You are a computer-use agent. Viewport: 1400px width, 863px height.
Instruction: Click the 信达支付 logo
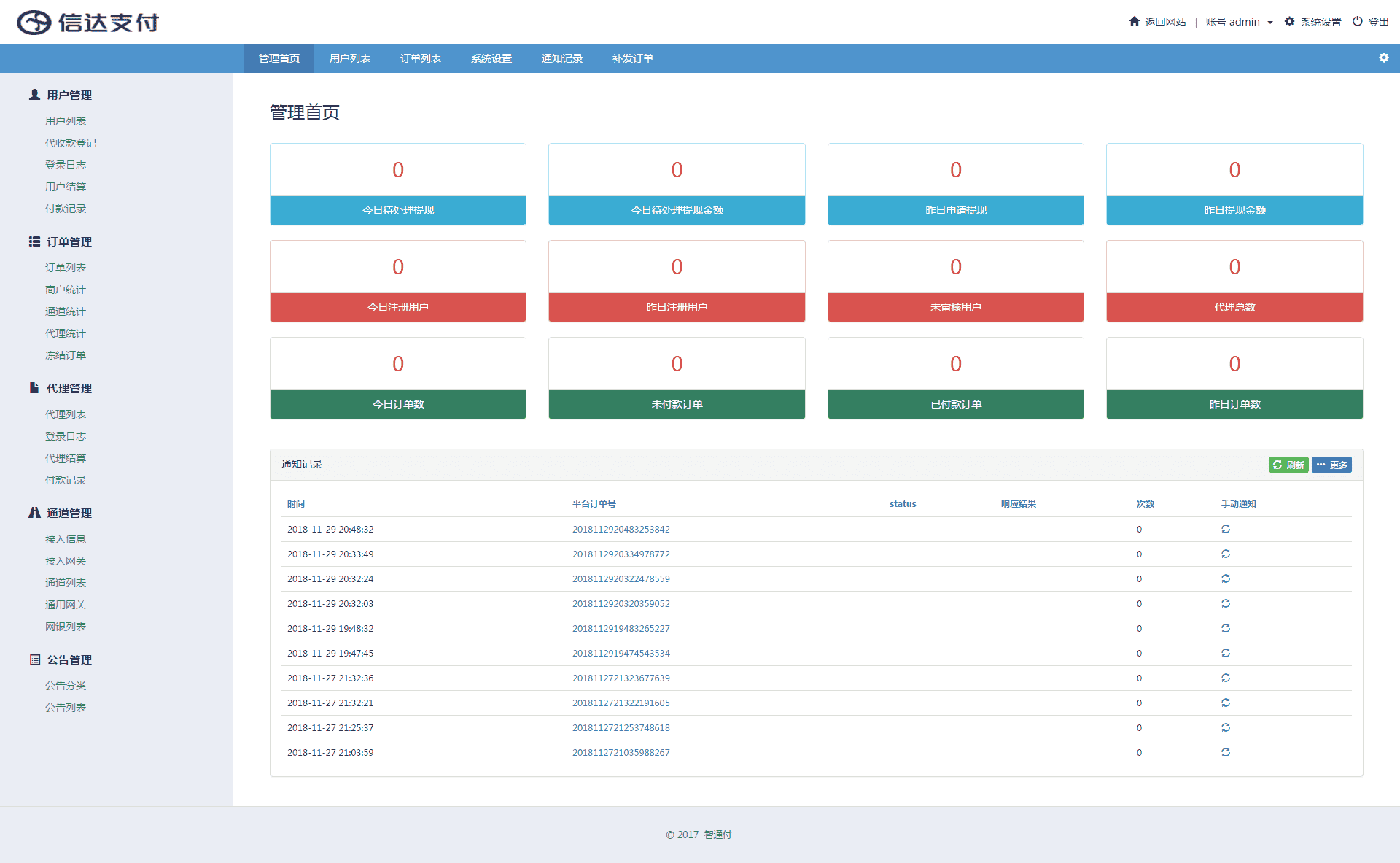[87, 23]
